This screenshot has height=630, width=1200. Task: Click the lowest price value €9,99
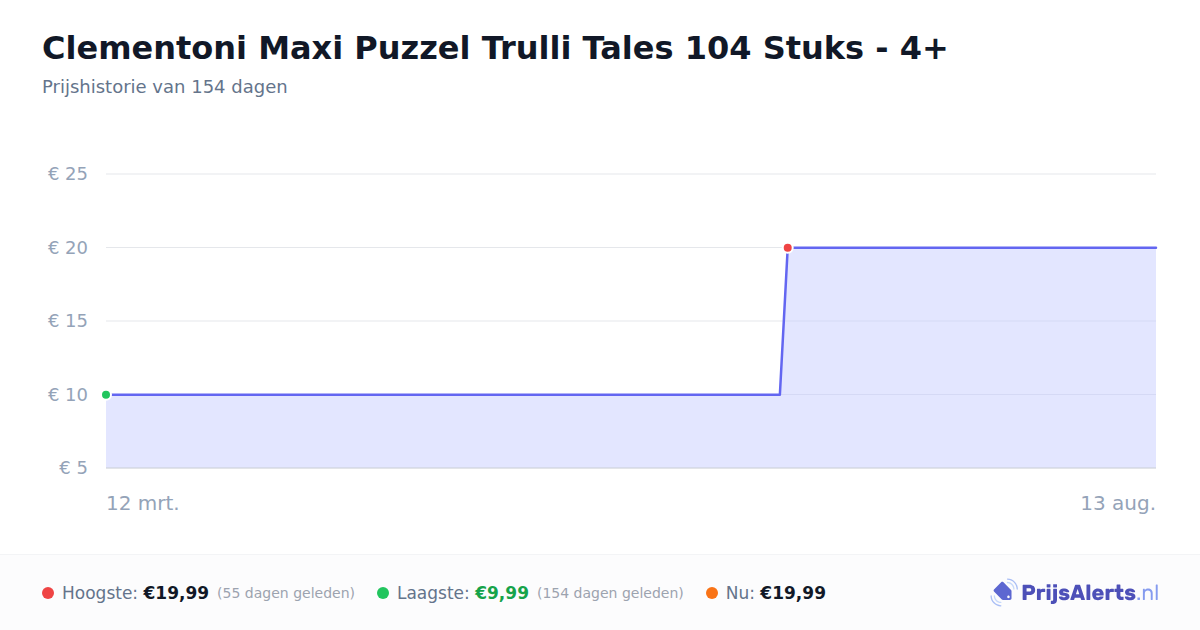501,593
